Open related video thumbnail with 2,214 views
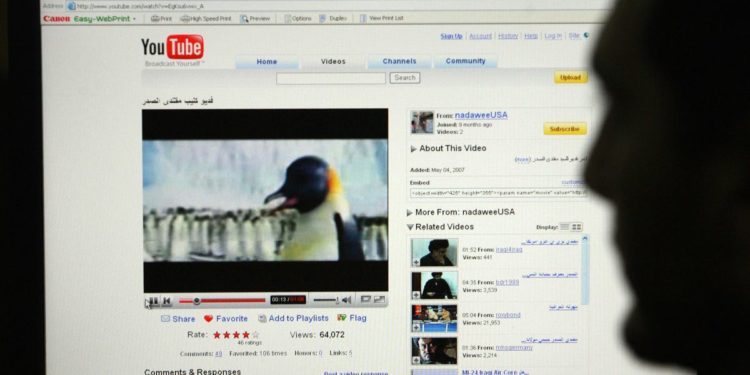Image resolution: width=750 pixels, height=375 pixels. [x=434, y=351]
